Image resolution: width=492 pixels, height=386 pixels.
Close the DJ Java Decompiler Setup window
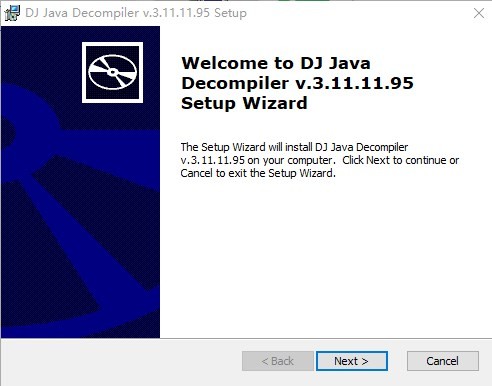pos(479,13)
